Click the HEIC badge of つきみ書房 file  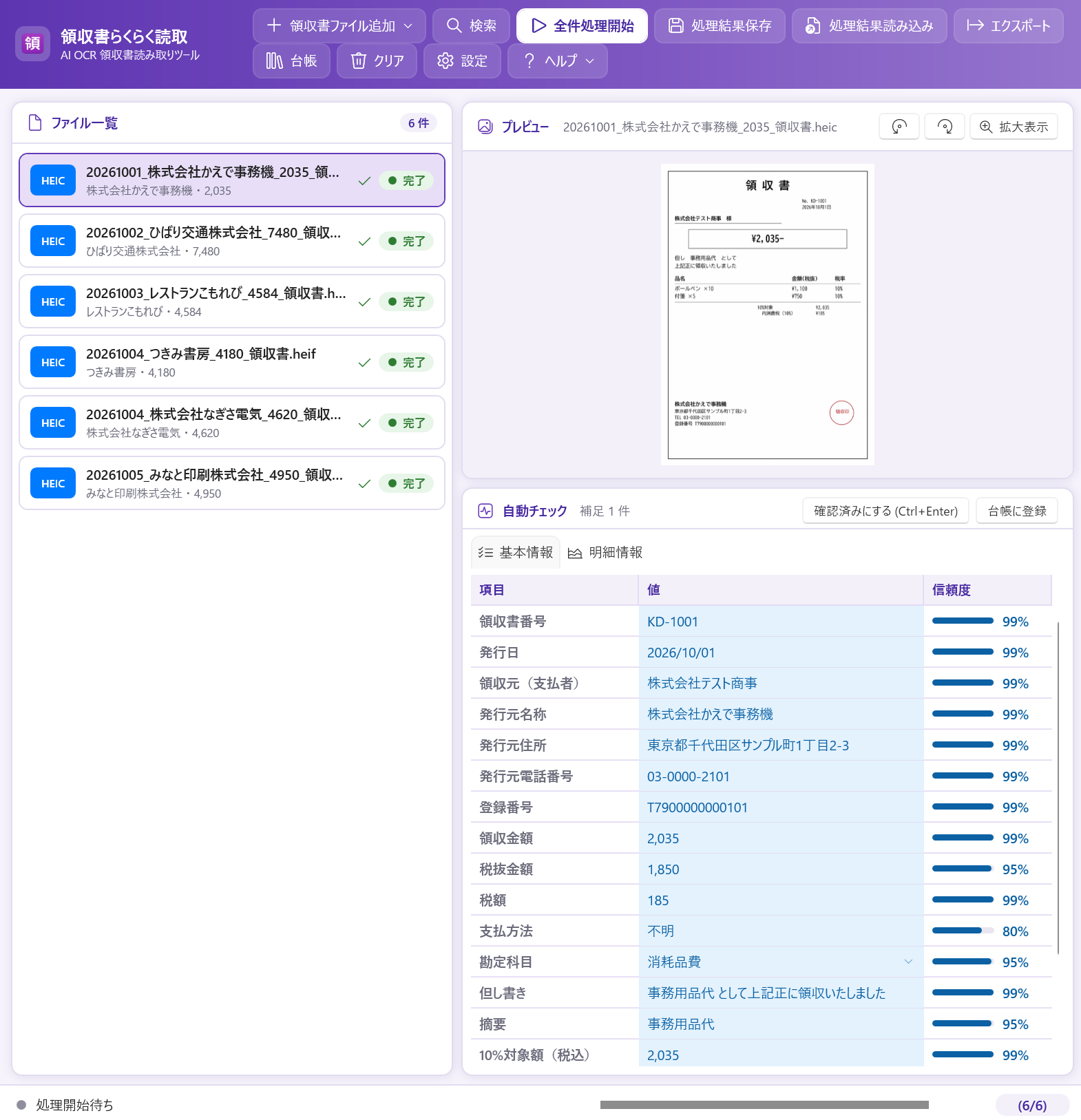(x=53, y=362)
